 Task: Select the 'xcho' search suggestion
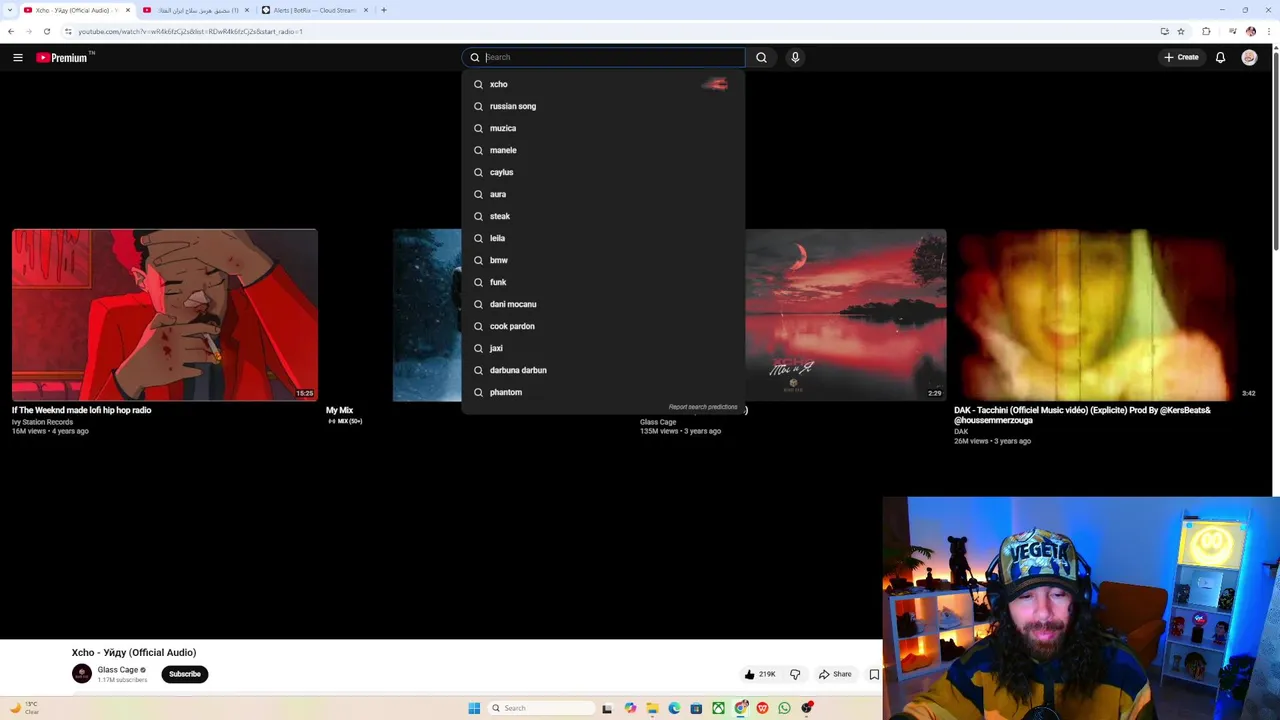(603, 84)
